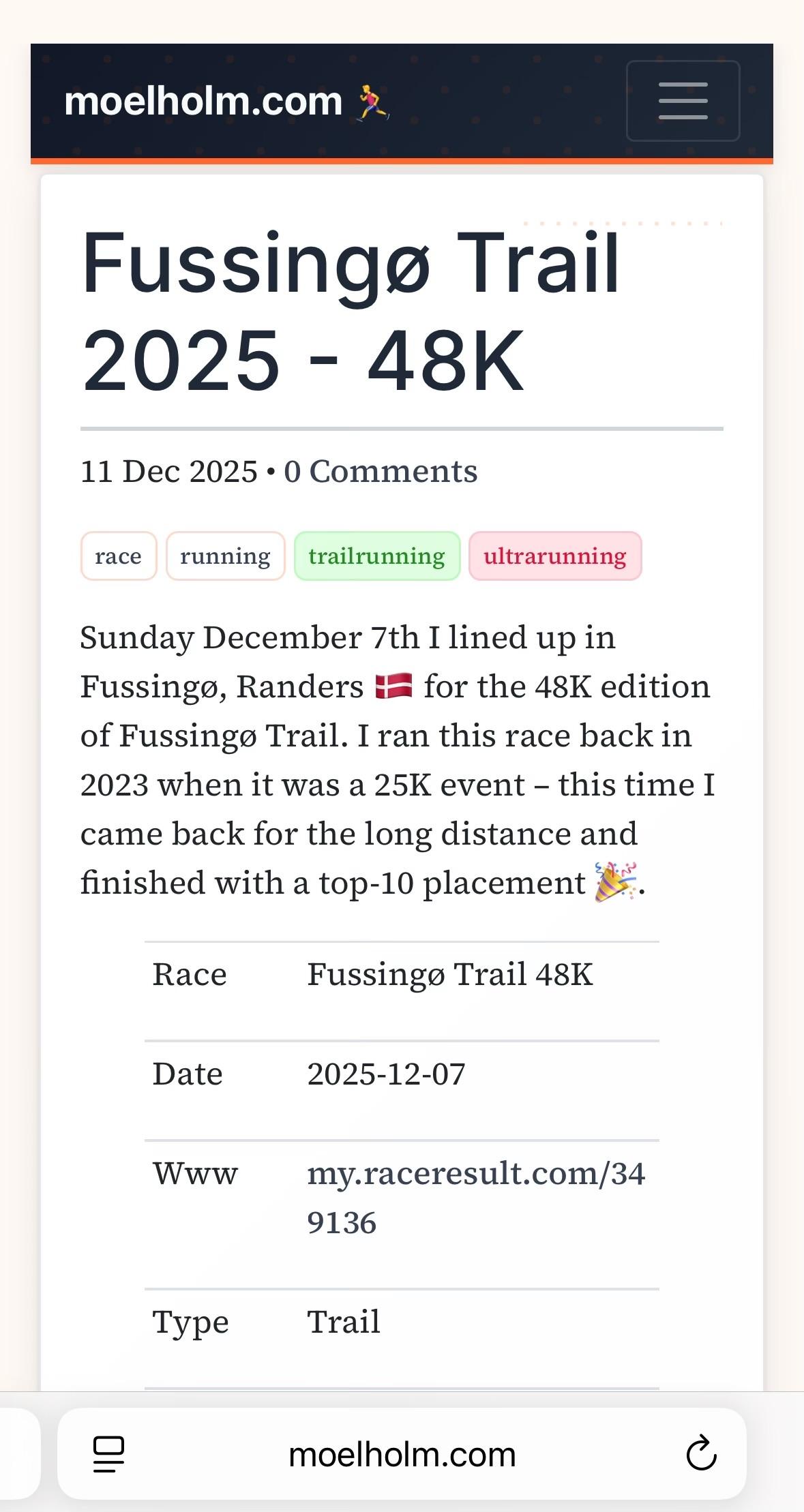Go to moelholm.com site title
The height and width of the screenshot is (1512, 804).
pos(203,102)
